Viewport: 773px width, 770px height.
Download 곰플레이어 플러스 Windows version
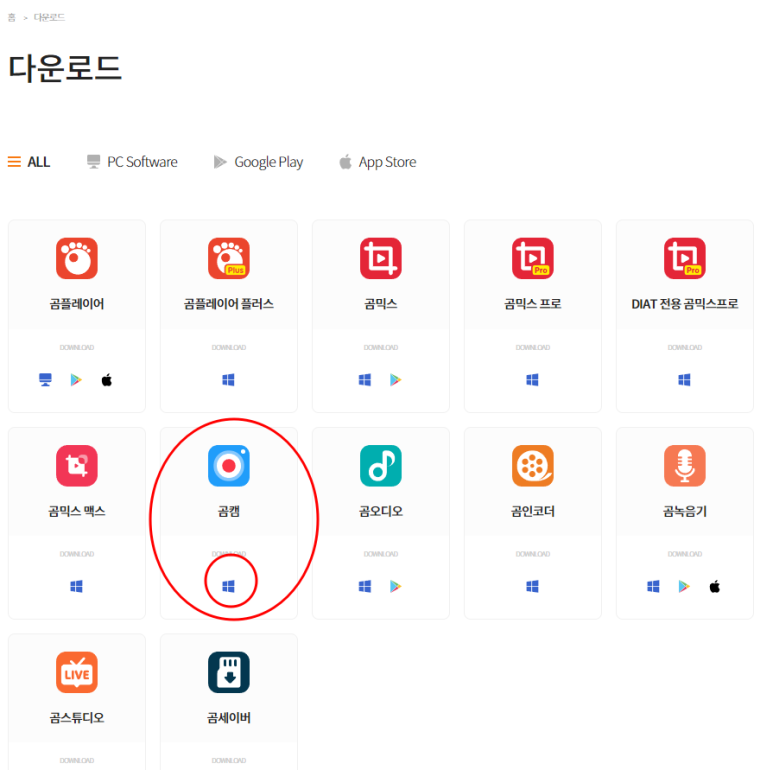click(228, 380)
